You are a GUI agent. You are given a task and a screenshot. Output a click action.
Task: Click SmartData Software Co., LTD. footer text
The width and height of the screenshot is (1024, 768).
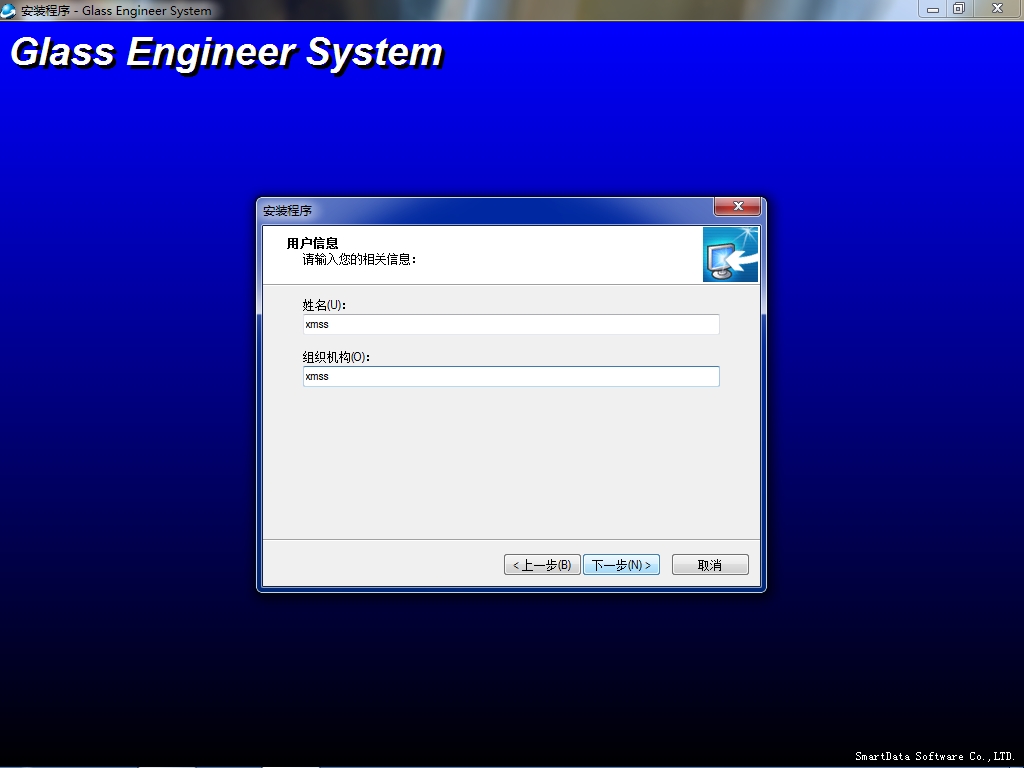point(935,756)
